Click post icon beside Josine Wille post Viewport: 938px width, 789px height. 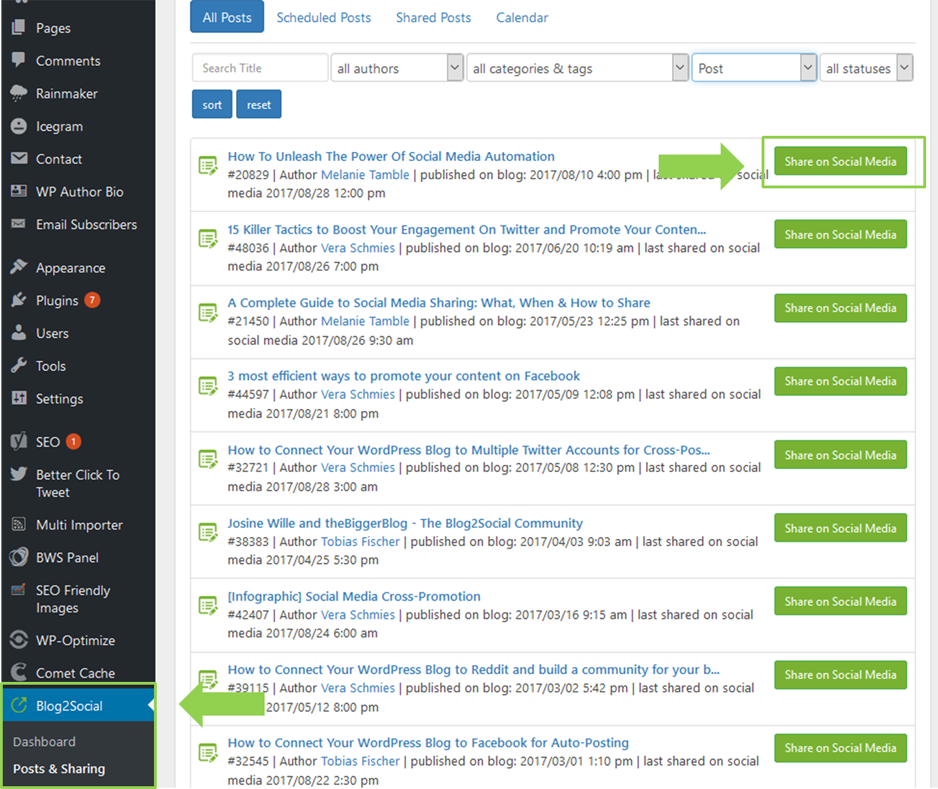(208, 532)
